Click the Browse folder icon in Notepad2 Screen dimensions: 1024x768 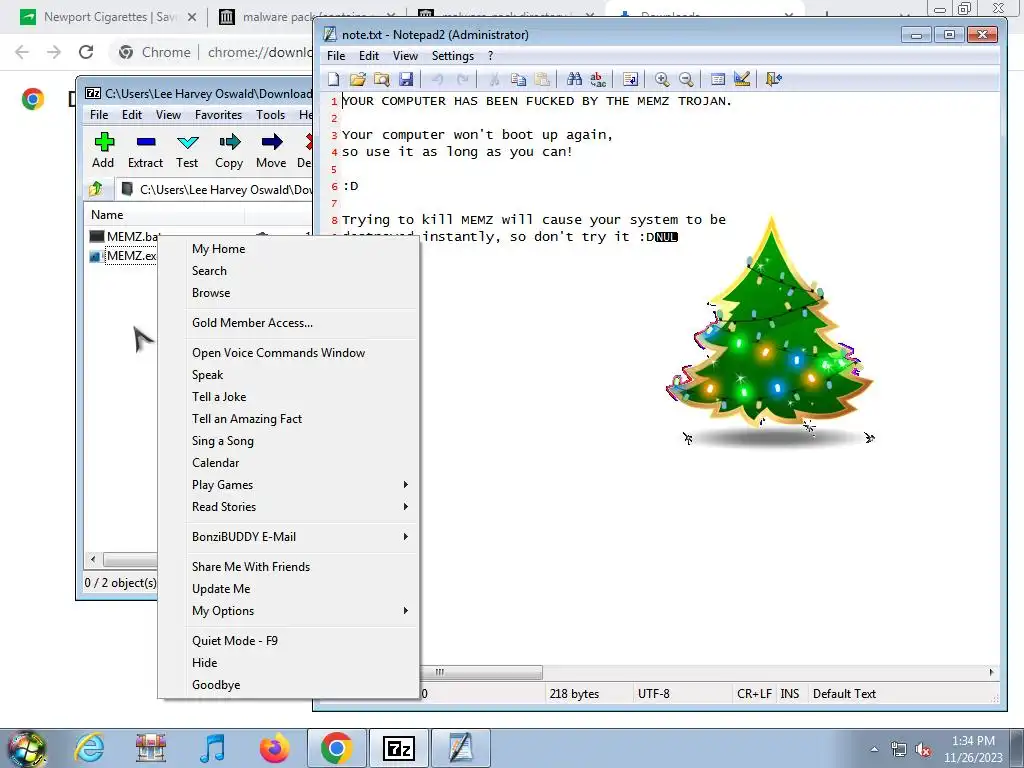(381, 79)
